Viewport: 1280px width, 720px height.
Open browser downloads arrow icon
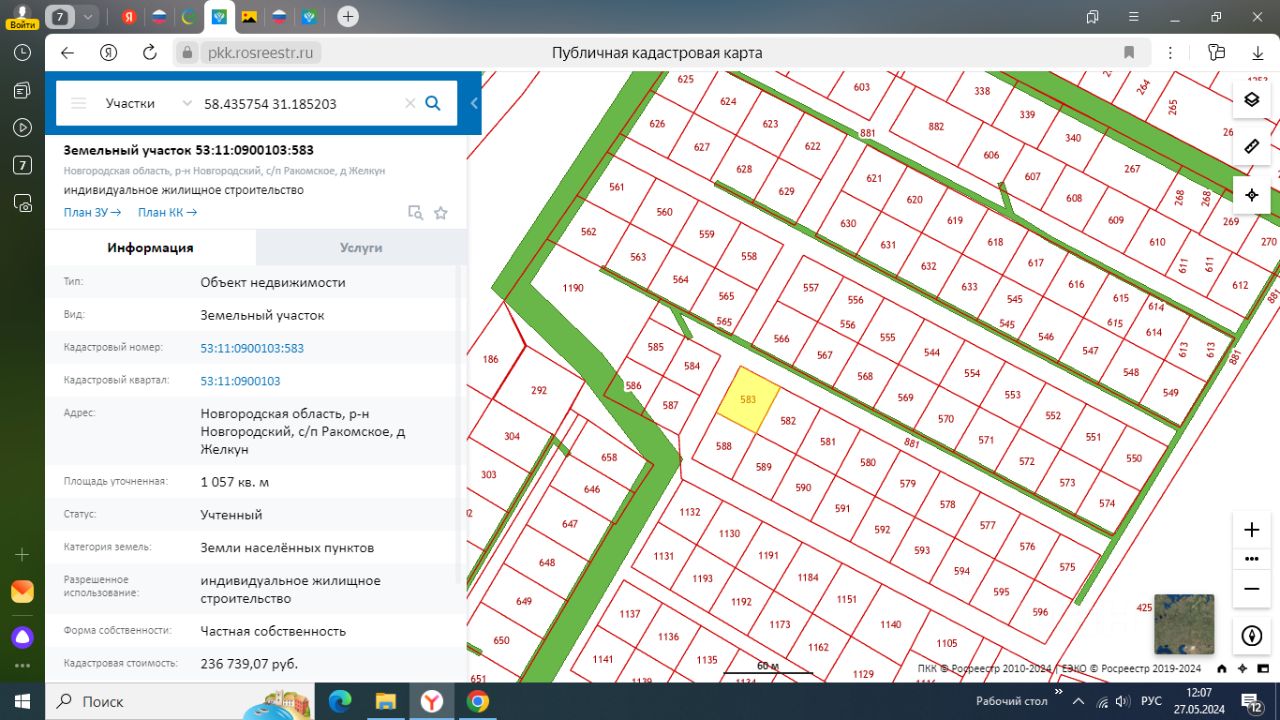[1258, 53]
